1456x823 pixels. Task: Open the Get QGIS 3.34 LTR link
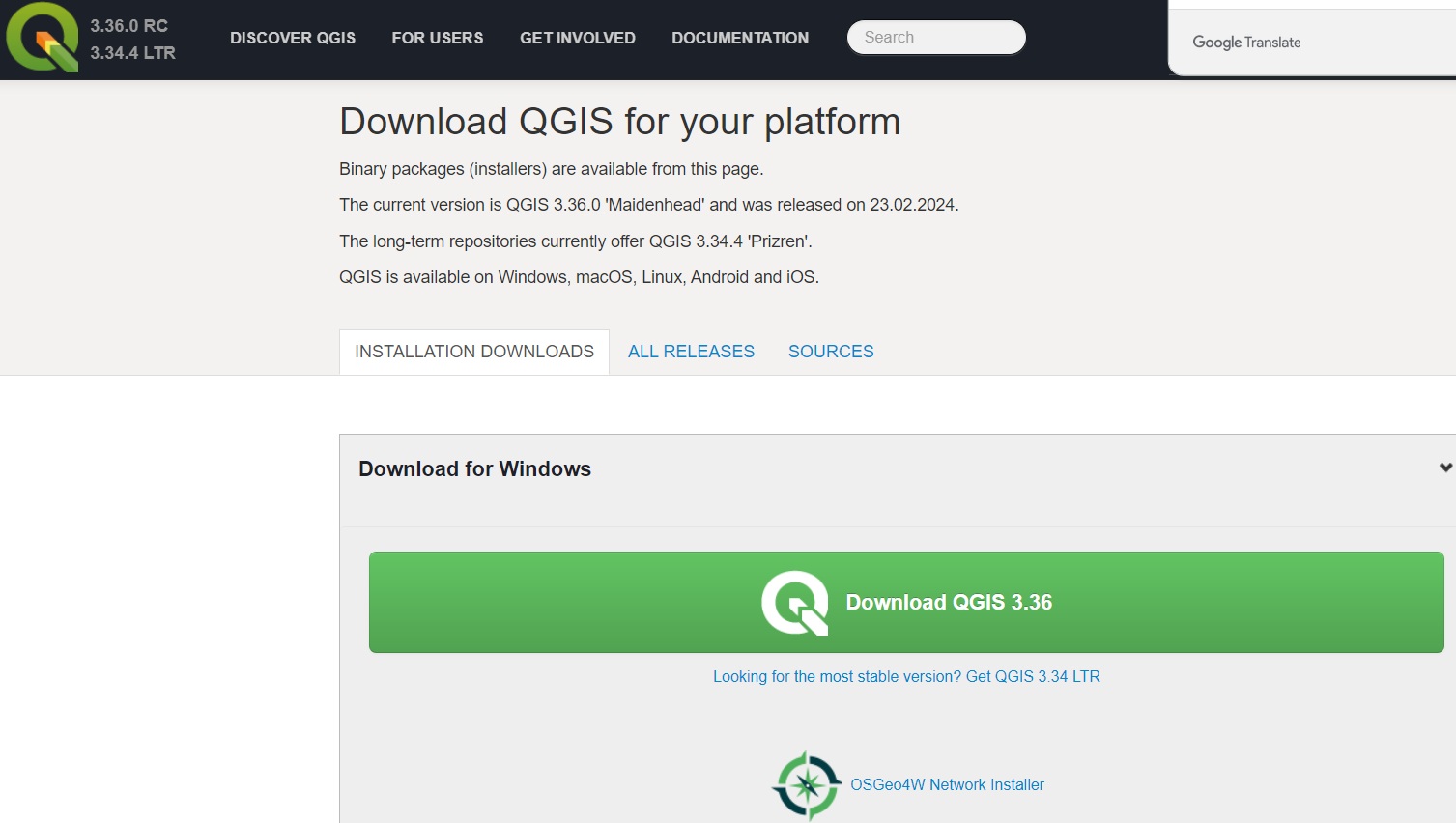tap(906, 677)
